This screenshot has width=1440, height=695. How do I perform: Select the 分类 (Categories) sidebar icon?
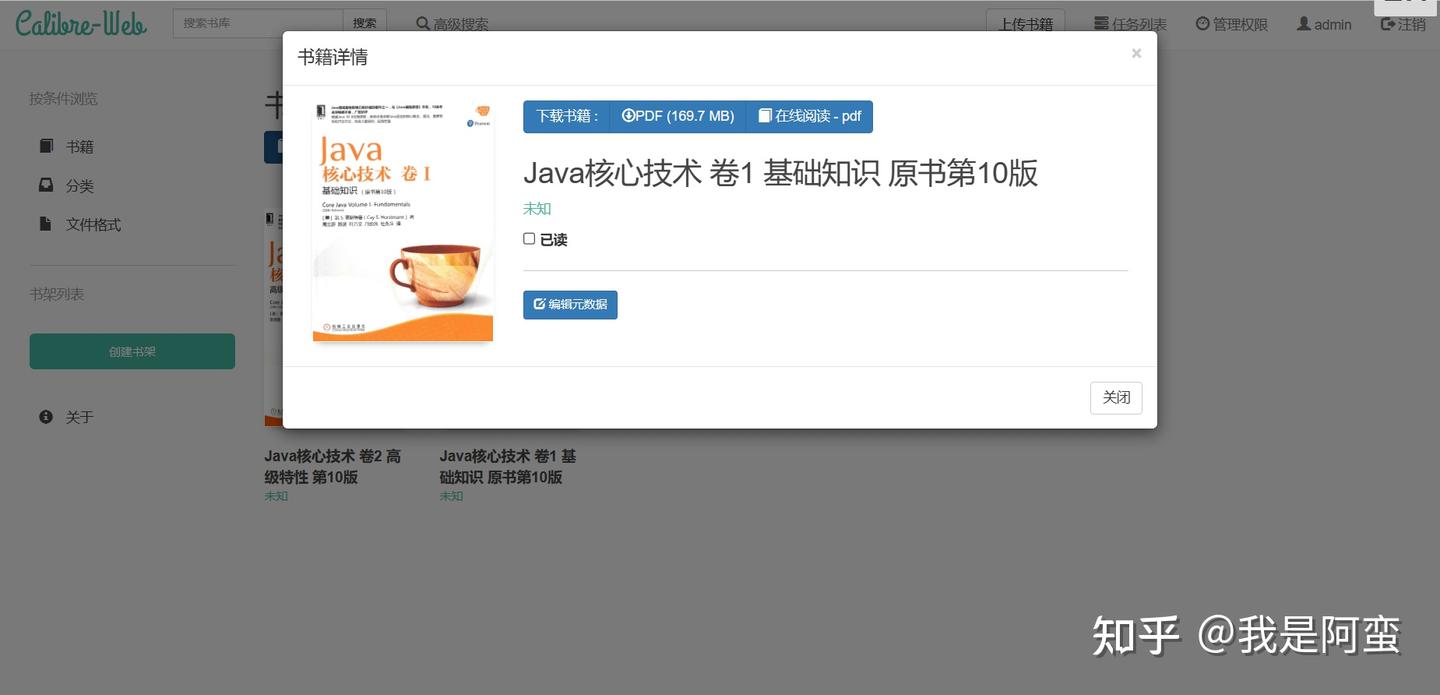[x=45, y=184]
